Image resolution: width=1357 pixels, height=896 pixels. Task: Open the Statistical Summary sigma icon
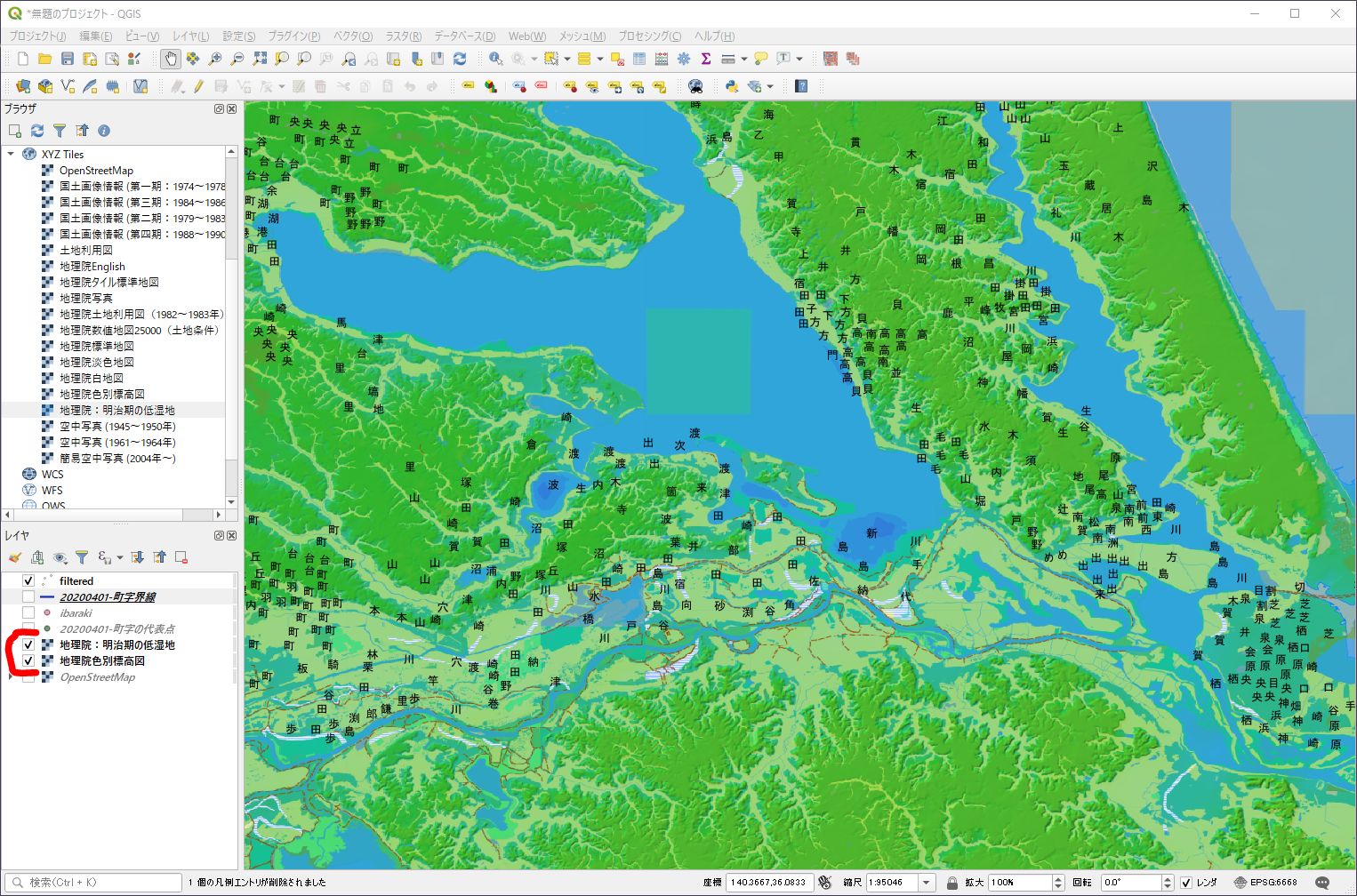(x=706, y=59)
